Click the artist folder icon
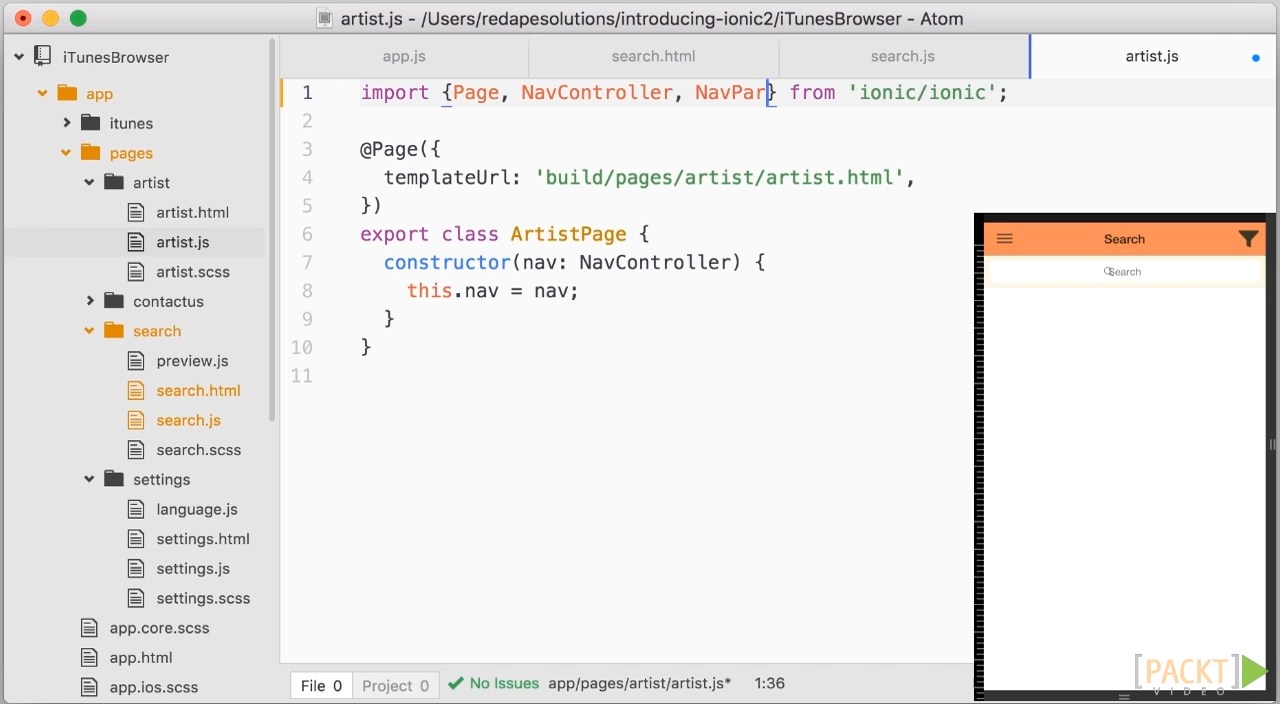Image resolution: width=1280 pixels, height=704 pixels. [x=115, y=182]
